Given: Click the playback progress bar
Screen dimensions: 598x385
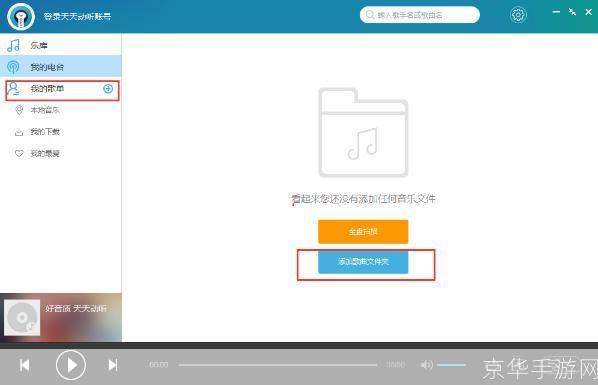Looking at the screenshot, I should click(278, 365).
